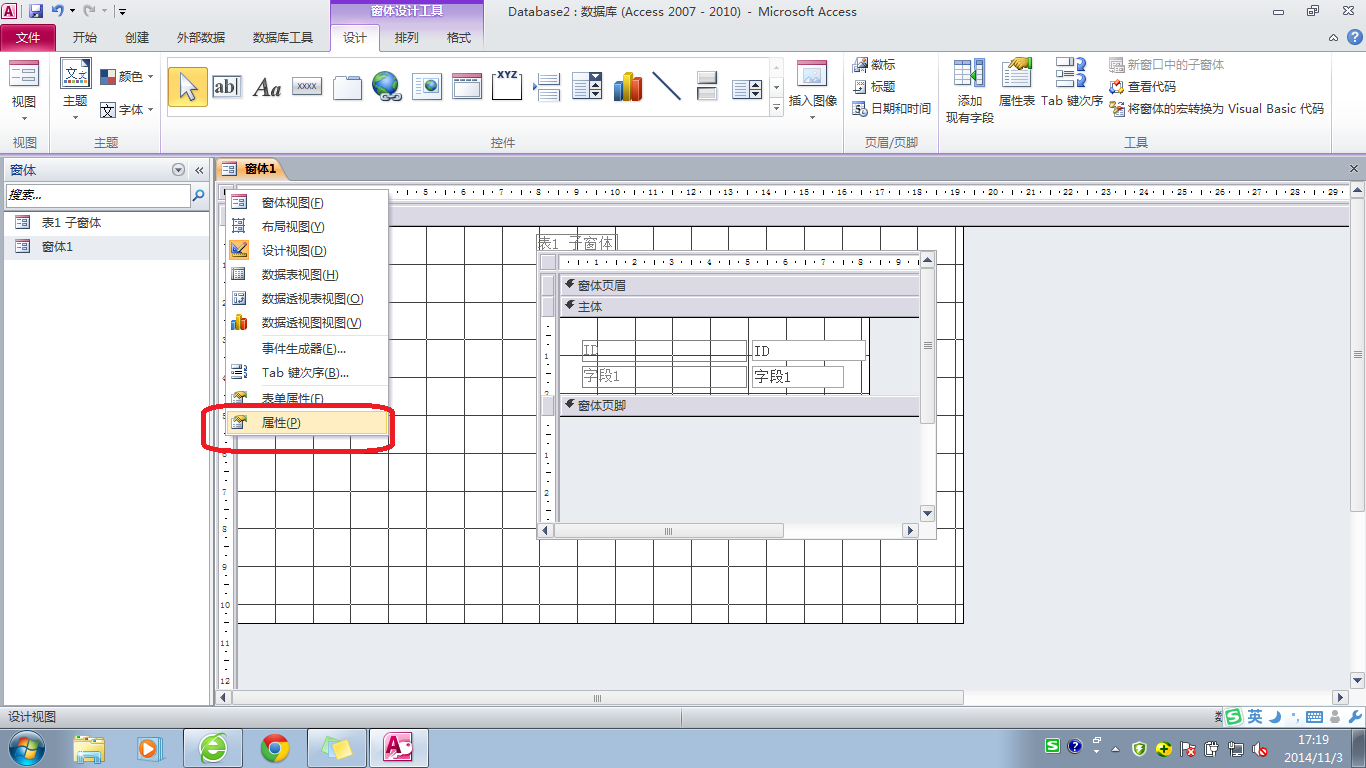Switch to the 排列 ribbon tab
This screenshot has width=1366, height=768.
pyautogui.click(x=407, y=38)
